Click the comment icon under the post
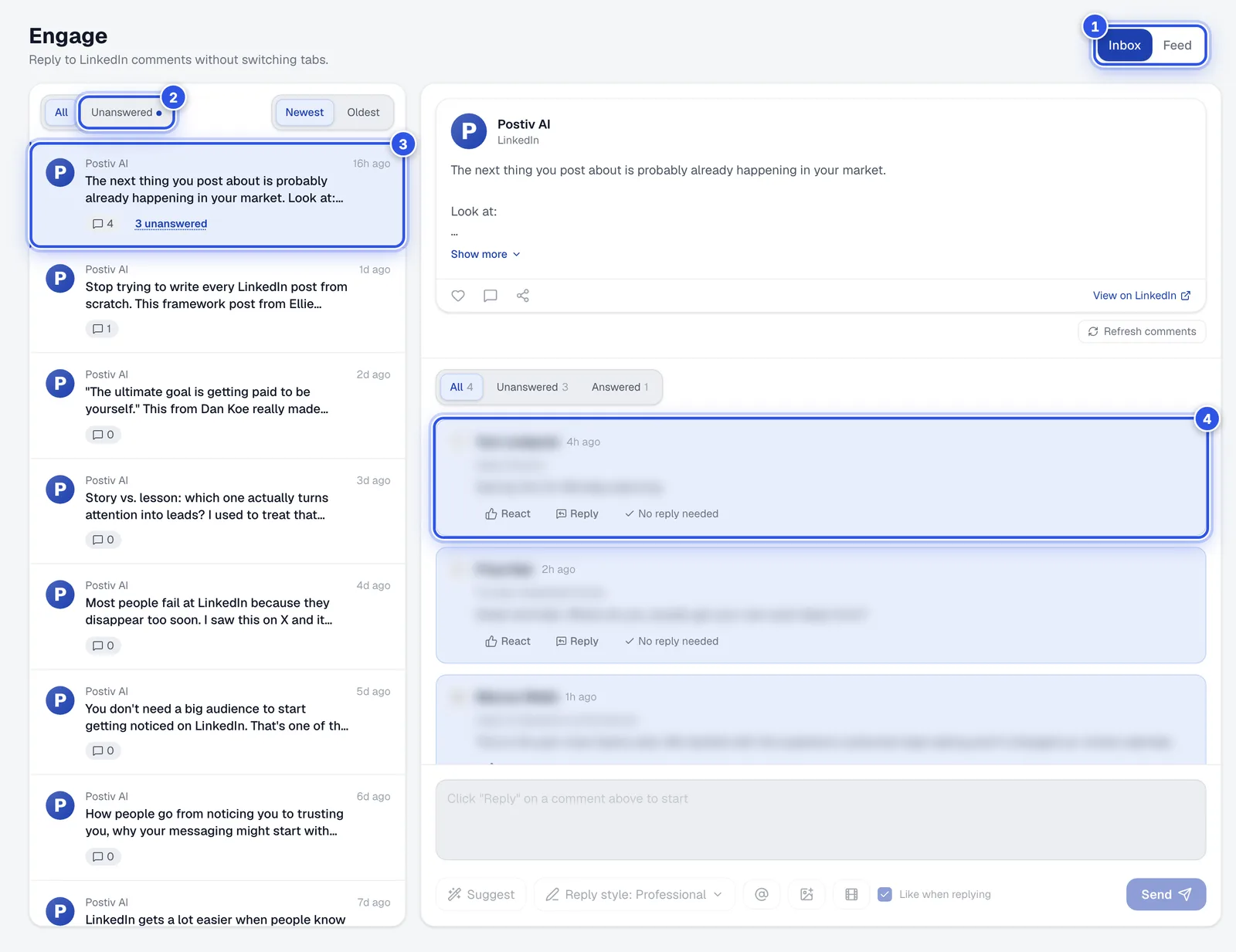 coord(490,296)
